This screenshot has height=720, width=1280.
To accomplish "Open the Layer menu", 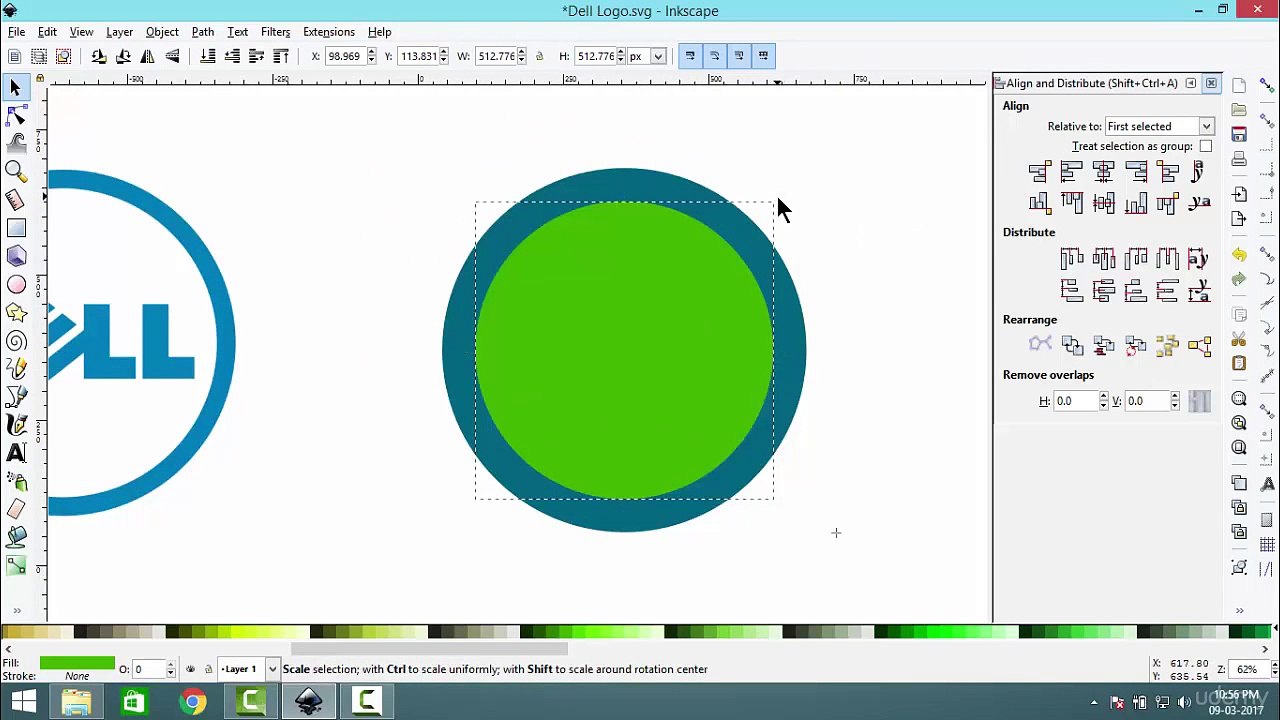I will coord(119,32).
